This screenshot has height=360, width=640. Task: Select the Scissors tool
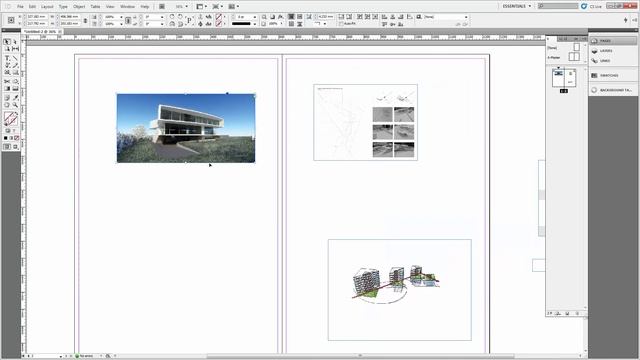pyautogui.click(x=7, y=82)
